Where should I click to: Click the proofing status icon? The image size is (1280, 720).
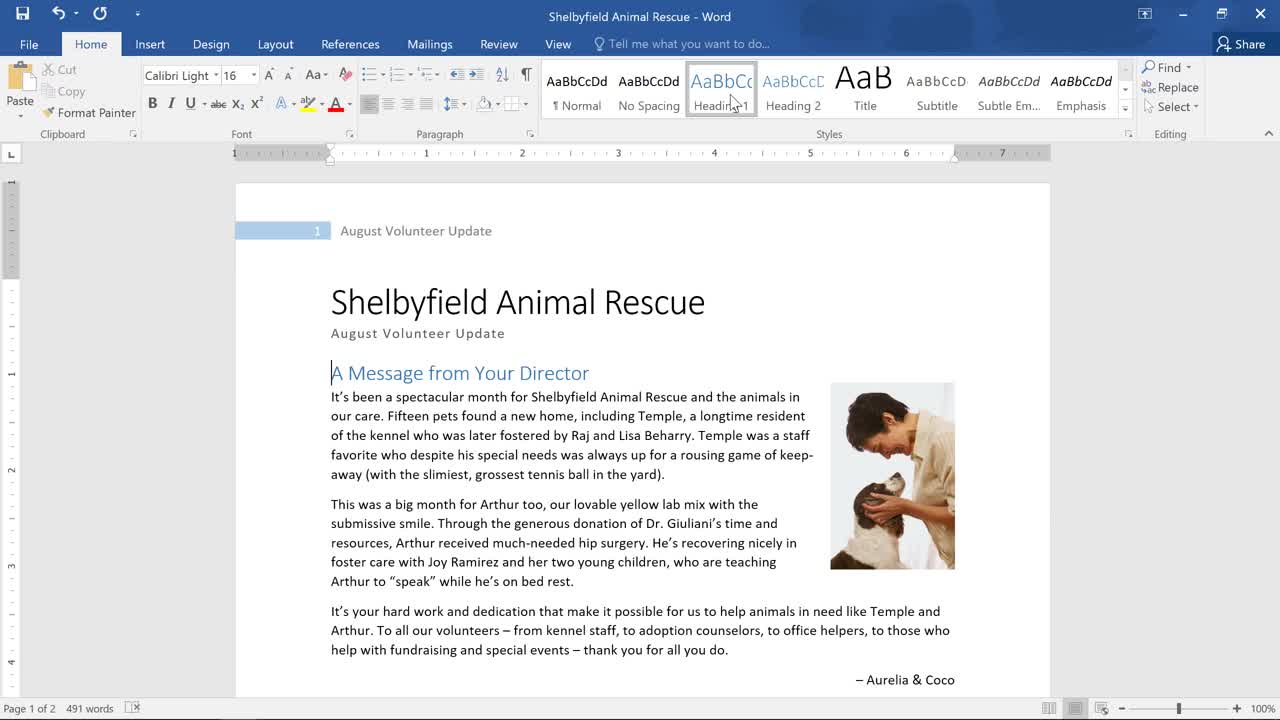132,708
